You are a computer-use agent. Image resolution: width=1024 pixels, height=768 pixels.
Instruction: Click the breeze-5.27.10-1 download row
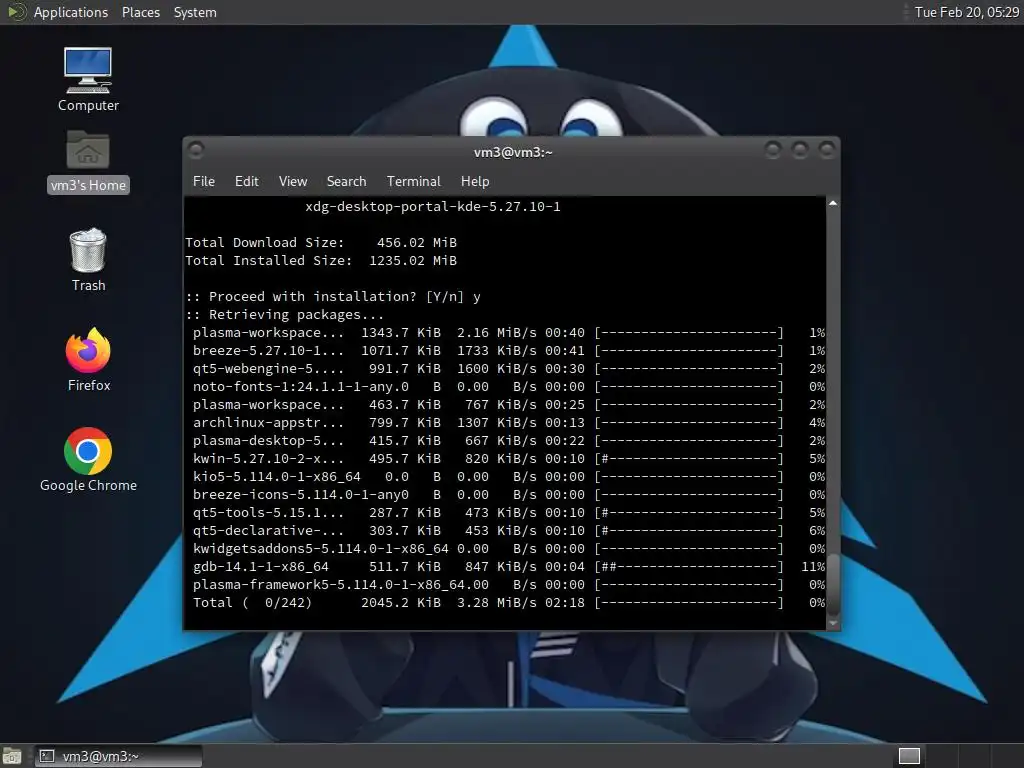tap(509, 351)
